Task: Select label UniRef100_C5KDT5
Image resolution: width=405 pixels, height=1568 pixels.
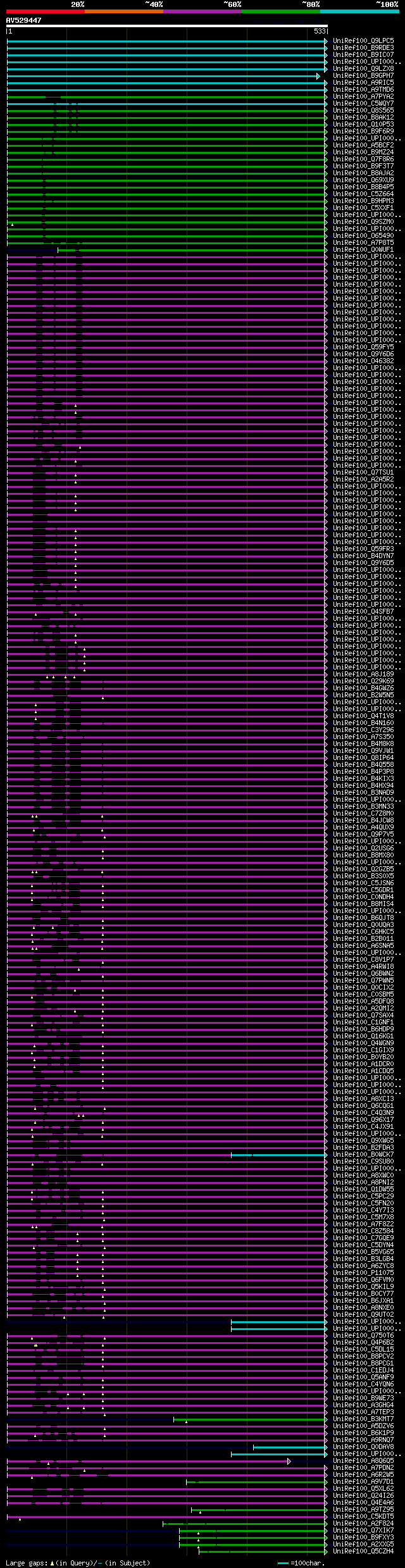Action: coord(363,1516)
